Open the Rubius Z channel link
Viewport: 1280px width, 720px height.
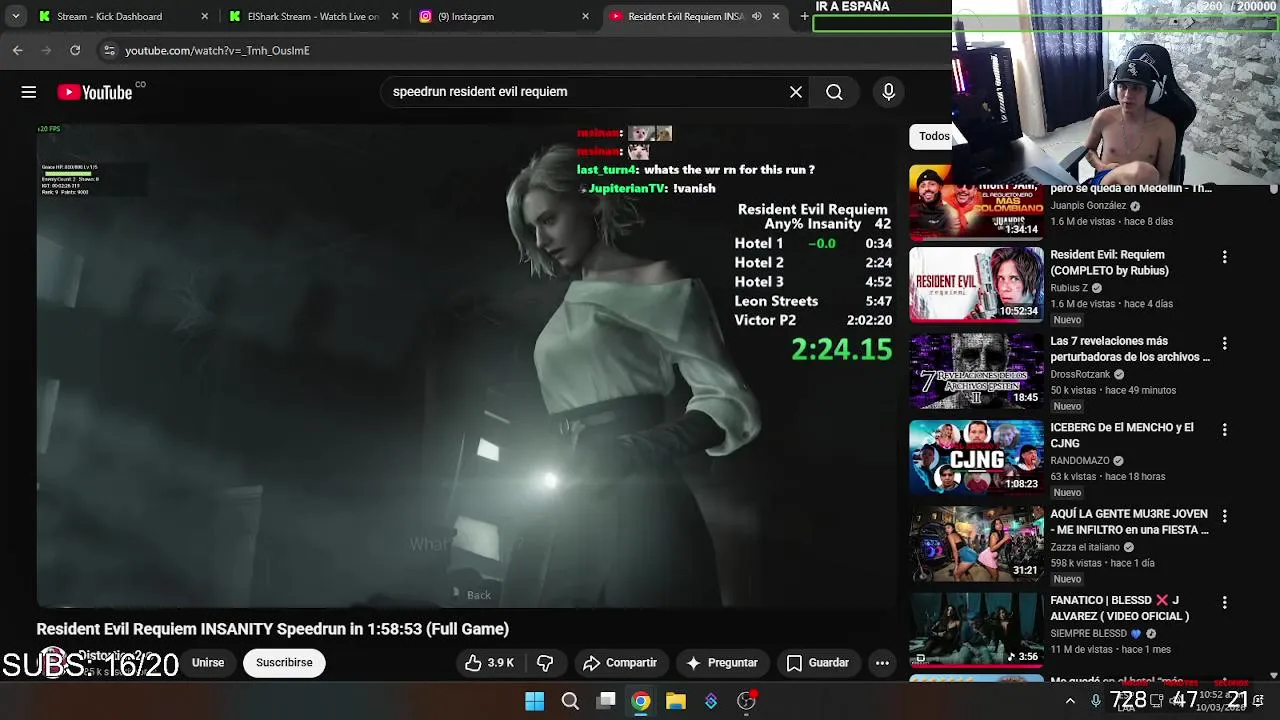(1069, 288)
